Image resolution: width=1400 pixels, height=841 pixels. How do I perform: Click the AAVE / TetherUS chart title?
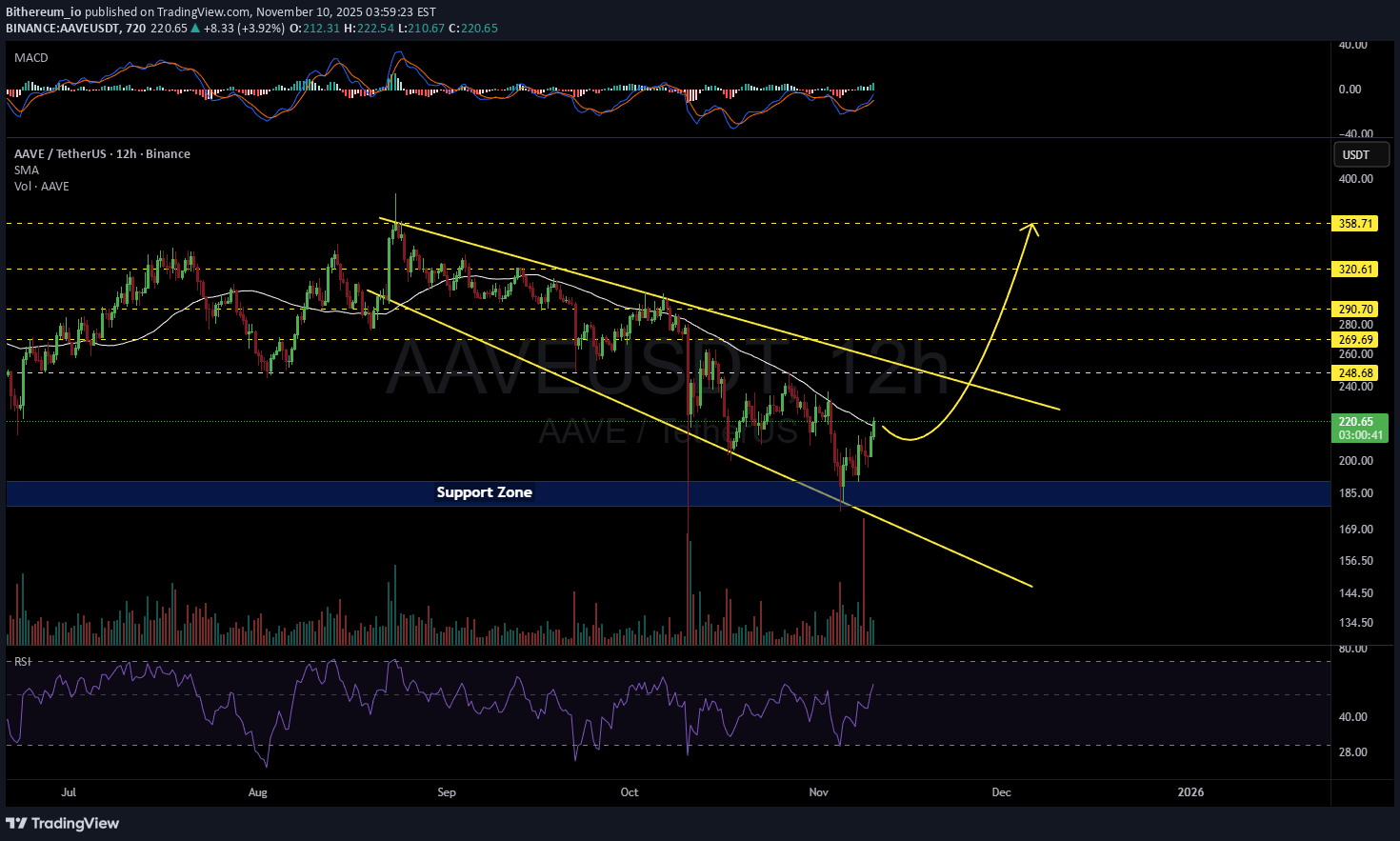point(102,154)
